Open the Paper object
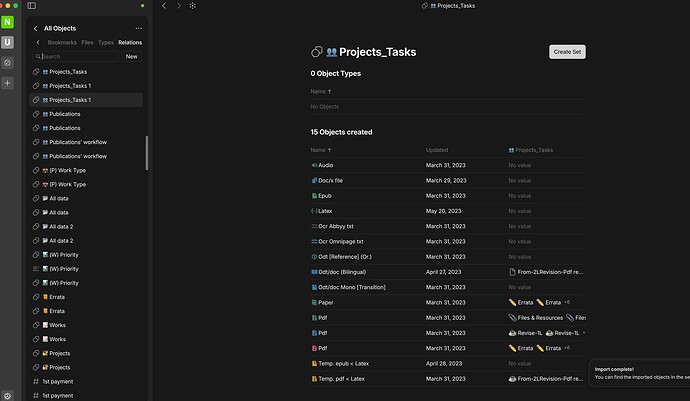The height and width of the screenshot is (401, 690). (x=326, y=302)
